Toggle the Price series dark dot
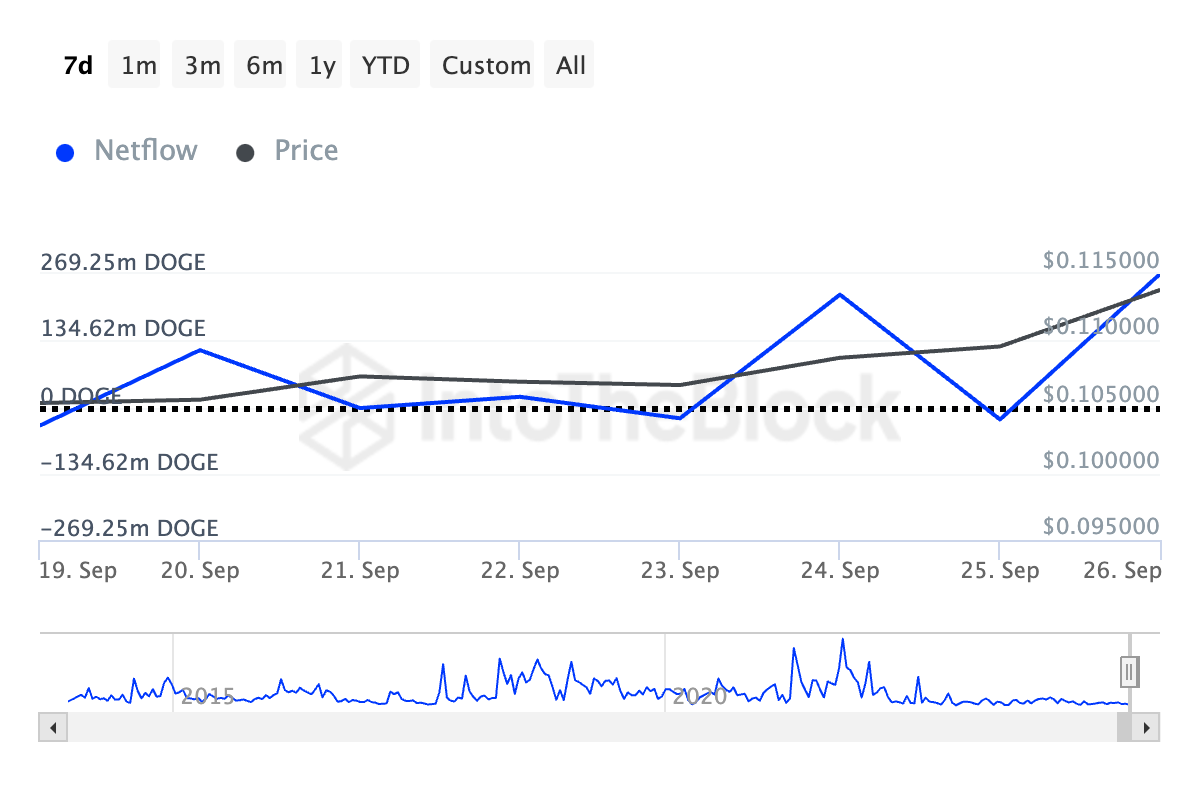1200x800 pixels. [x=245, y=153]
